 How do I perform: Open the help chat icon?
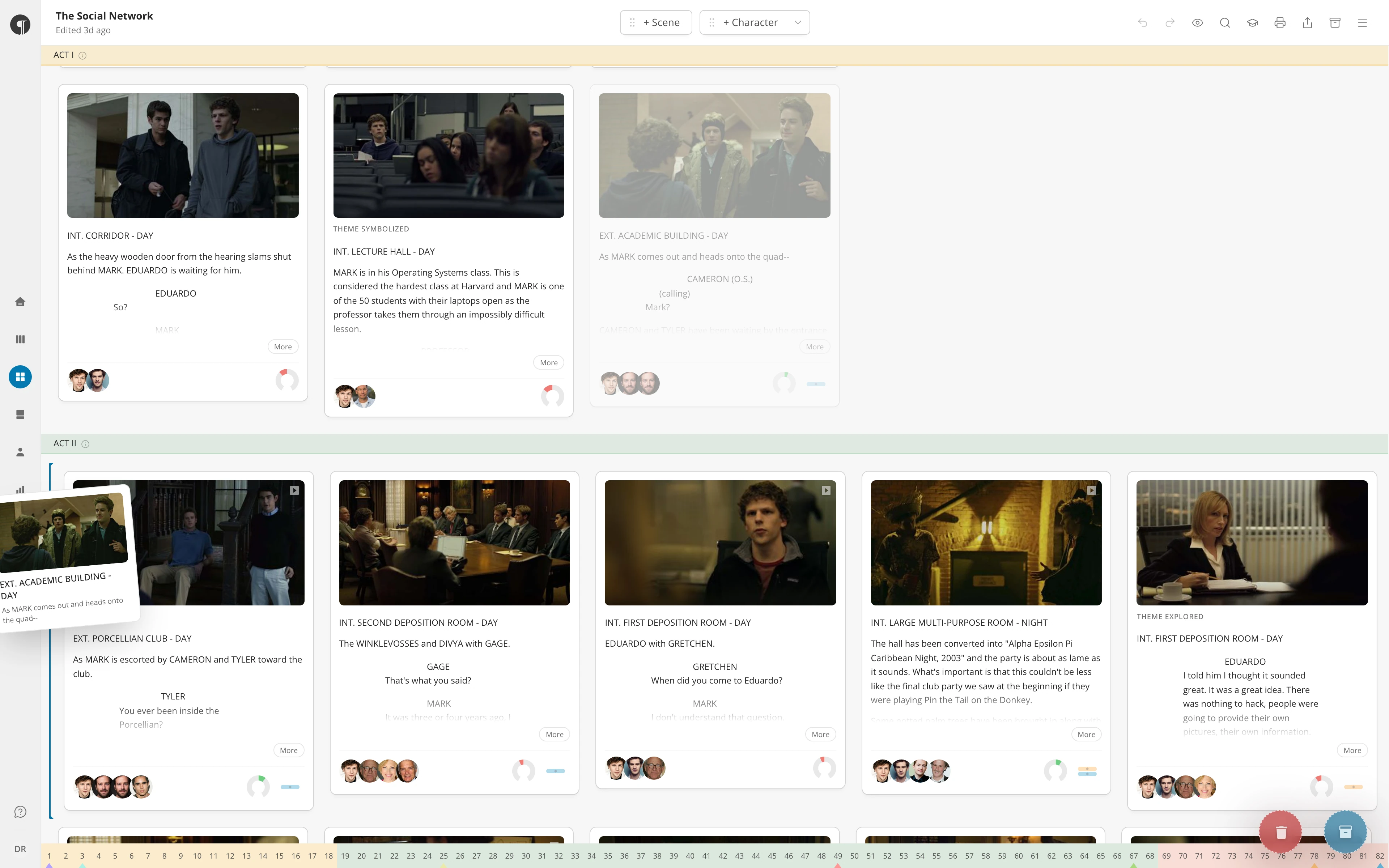[20, 812]
